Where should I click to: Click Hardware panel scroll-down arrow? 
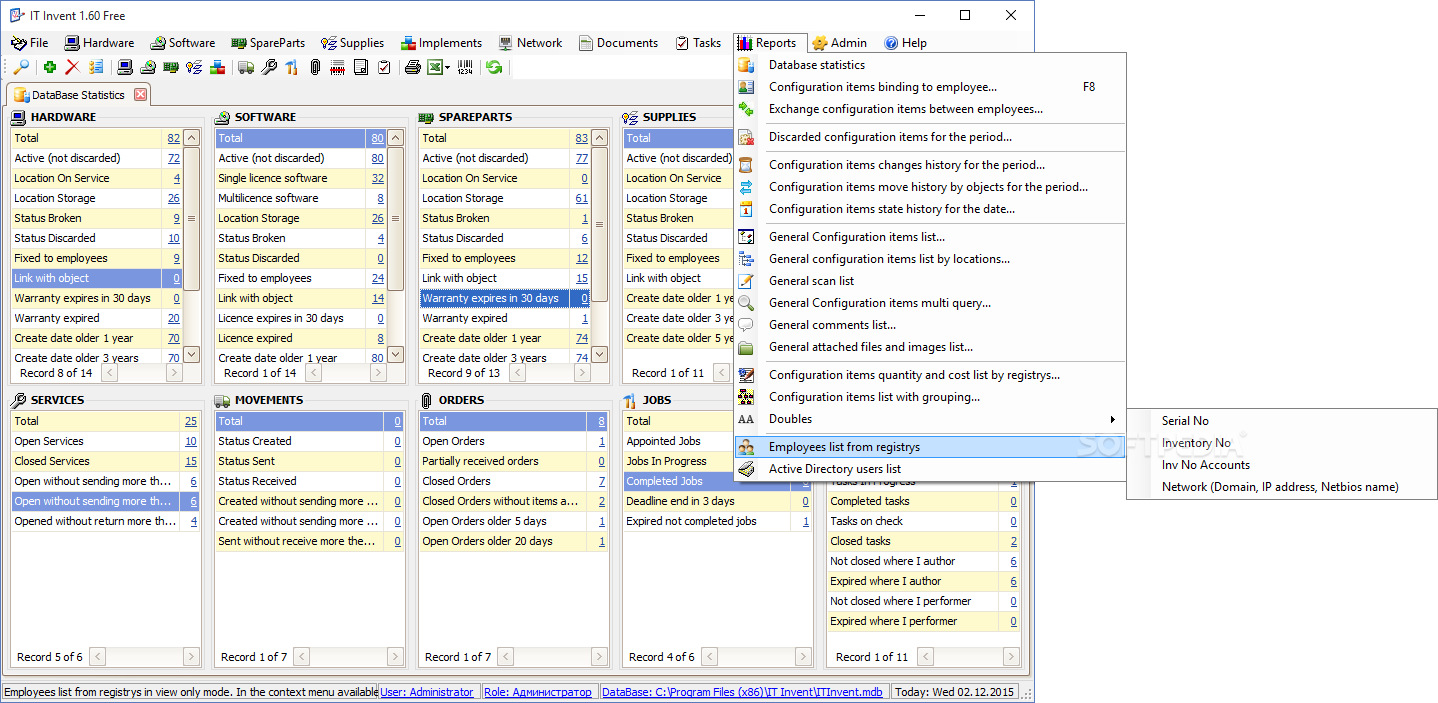tap(191, 354)
